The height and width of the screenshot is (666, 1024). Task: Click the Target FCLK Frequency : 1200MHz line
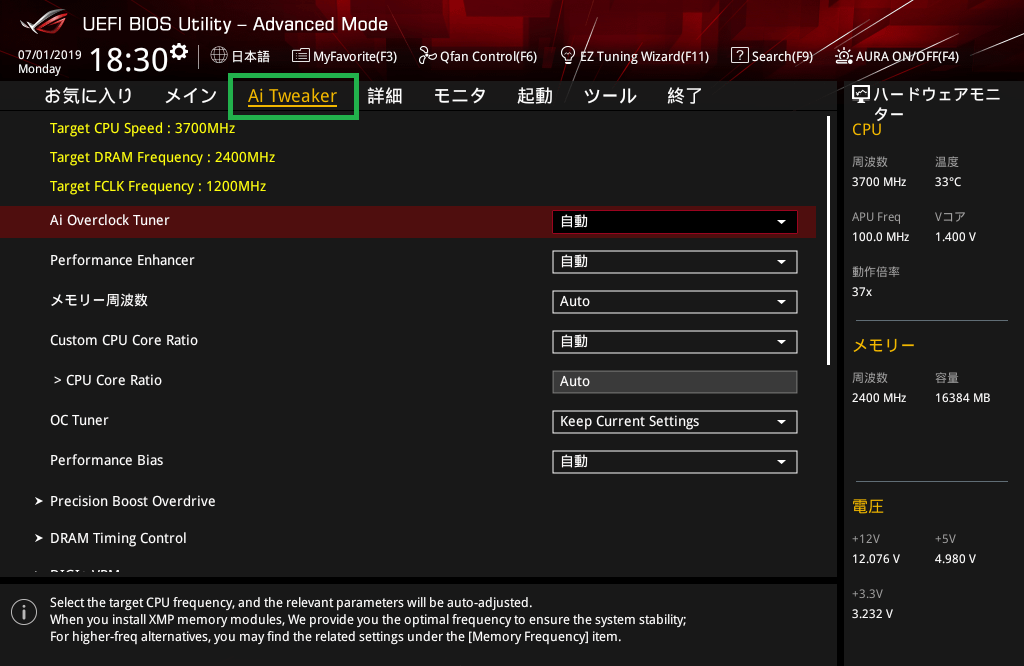(158, 186)
